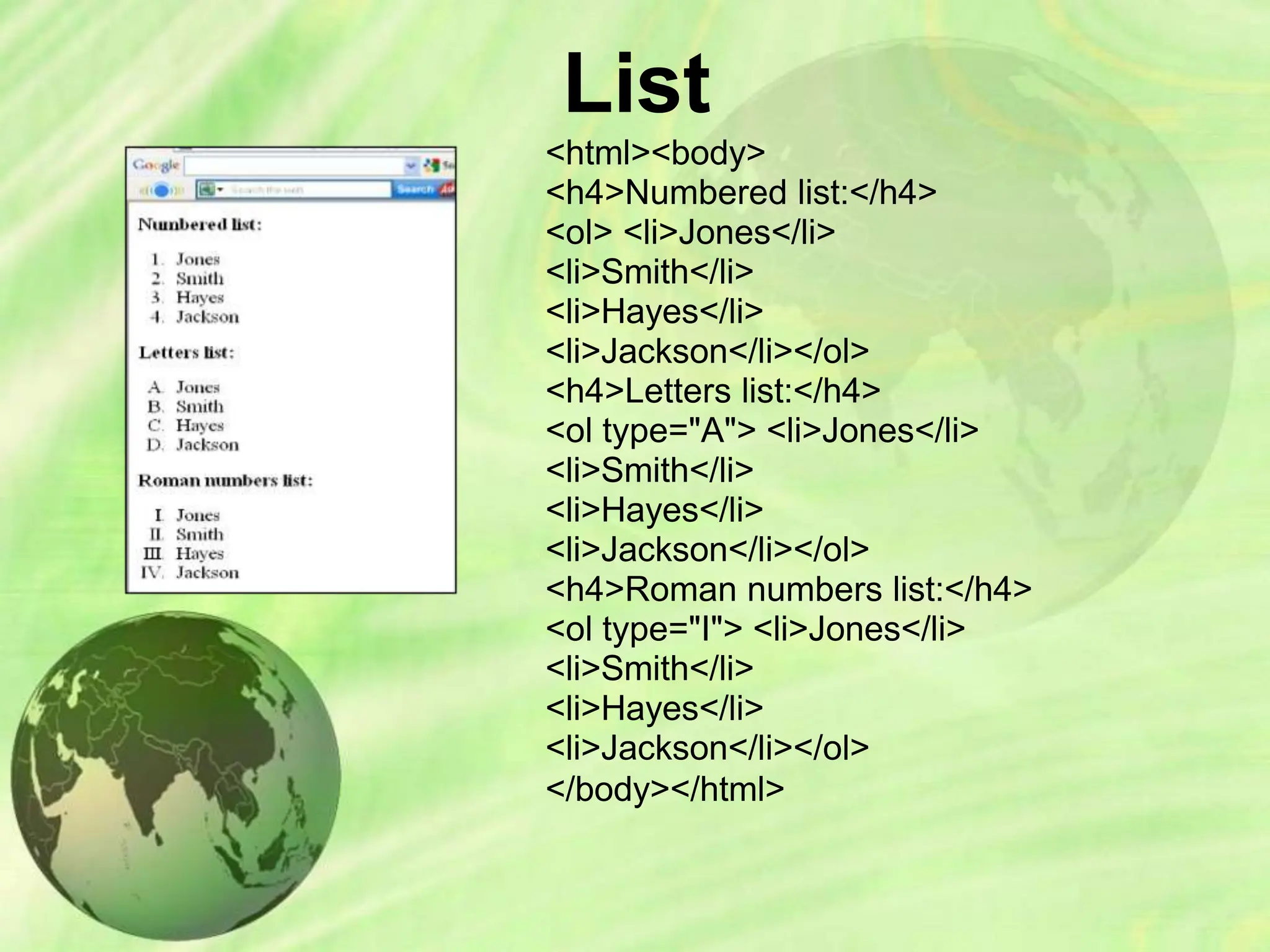Image resolution: width=1270 pixels, height=952 pixels.
Task: Click the colorful Google search icon
Action: [x=431, y=165]
